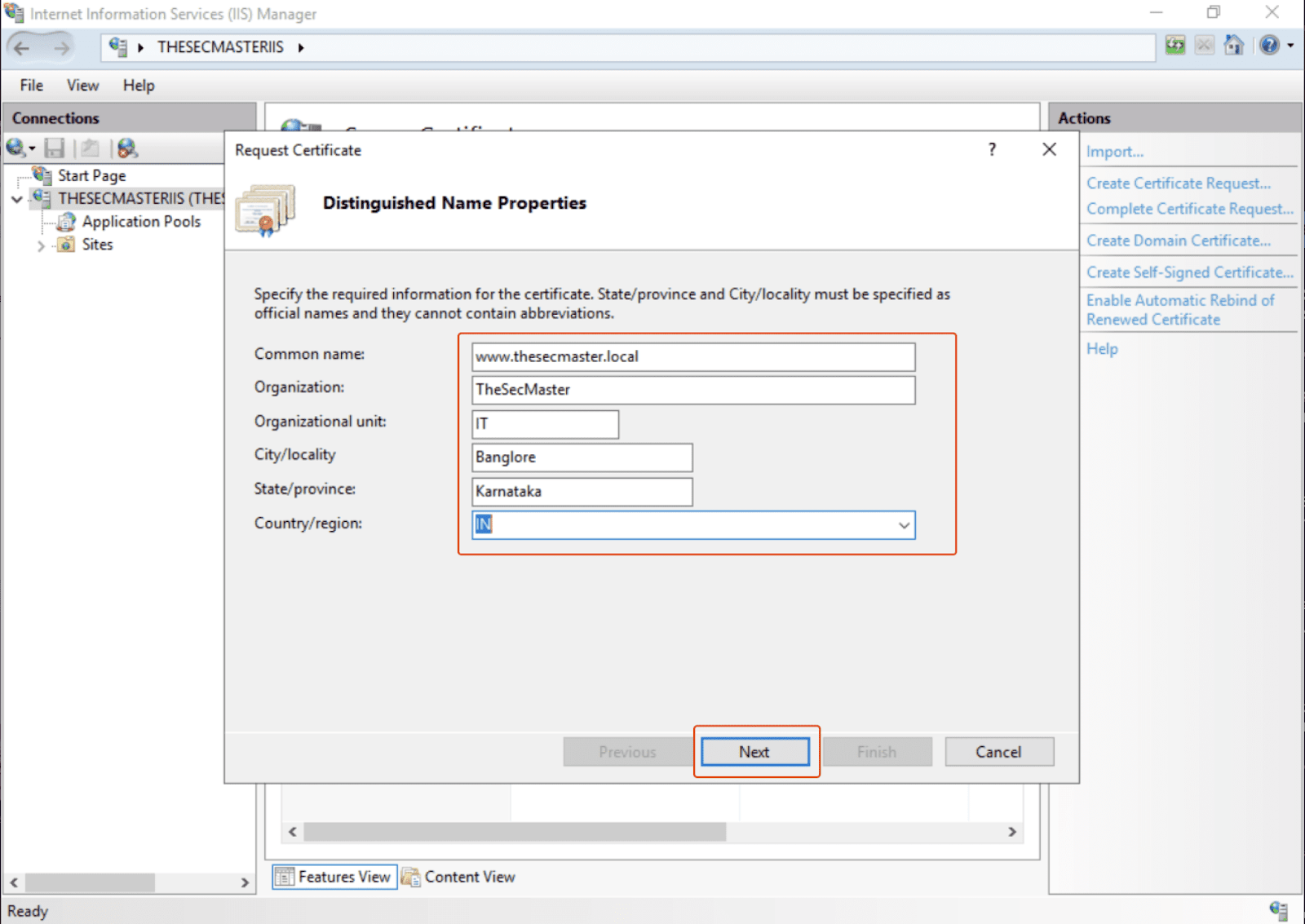Click the Connections pane scroll left arrow

tap(14, 882)
